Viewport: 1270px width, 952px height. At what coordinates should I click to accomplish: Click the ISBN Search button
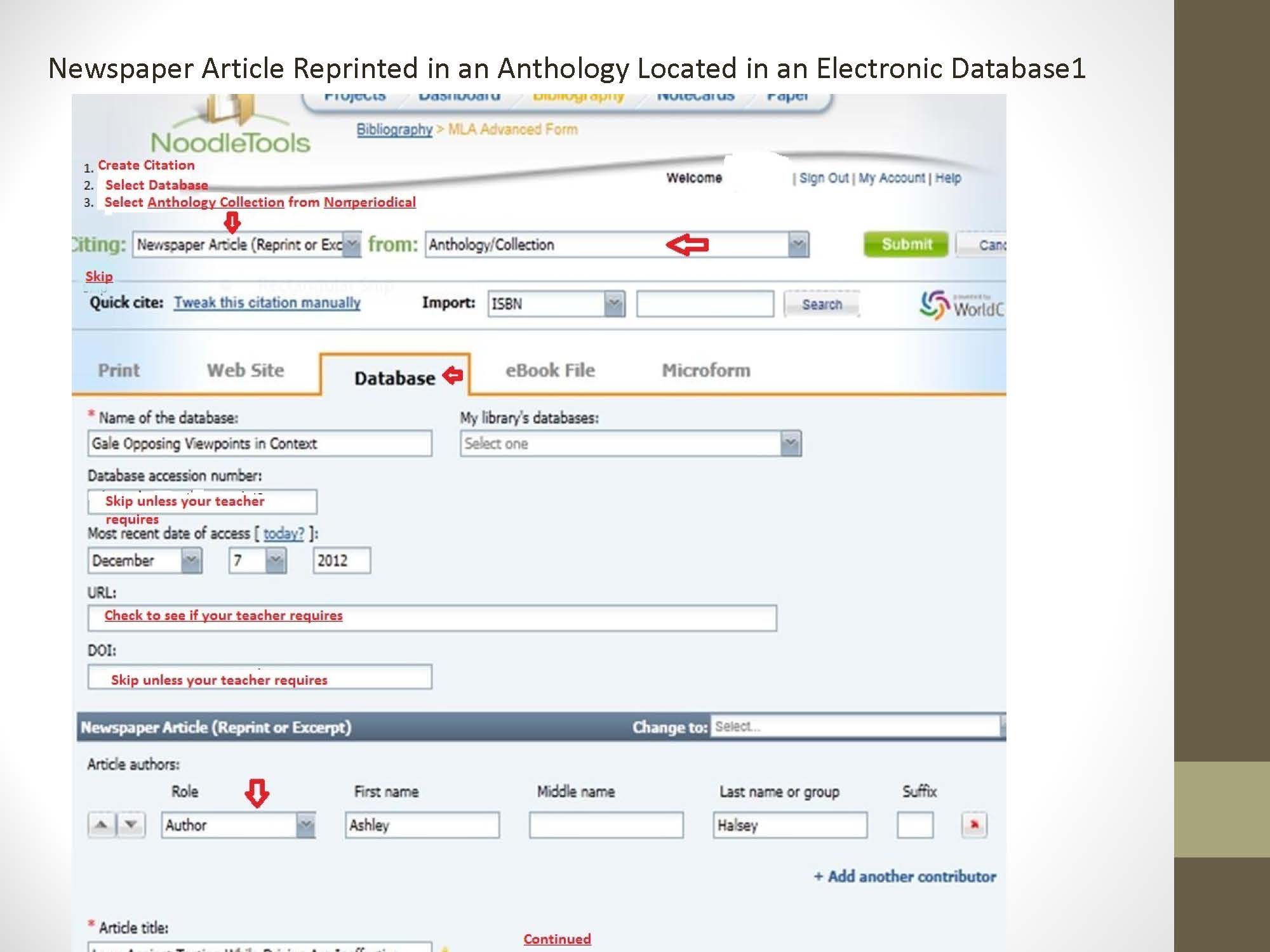821,305
